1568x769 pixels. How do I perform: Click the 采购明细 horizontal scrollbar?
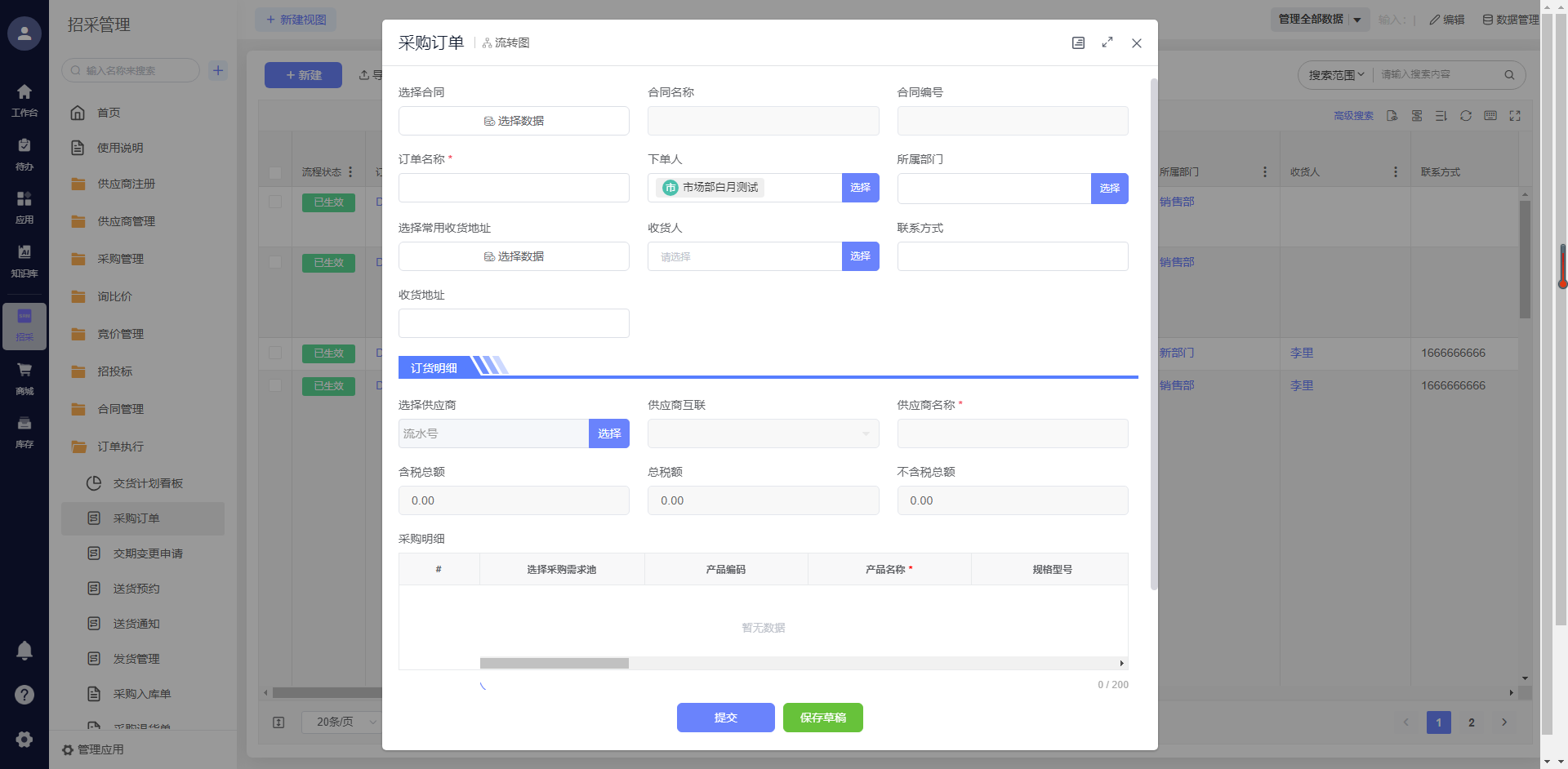pos(555,664)
